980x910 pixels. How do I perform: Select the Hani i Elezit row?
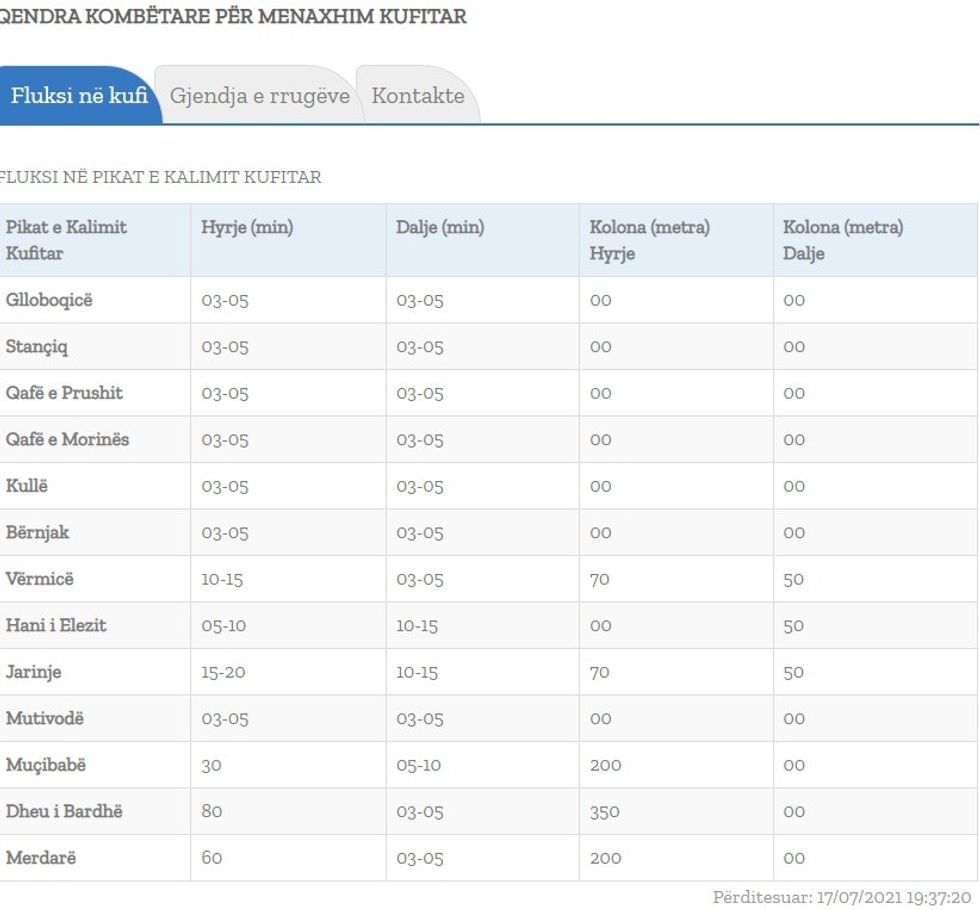point(56,625)
